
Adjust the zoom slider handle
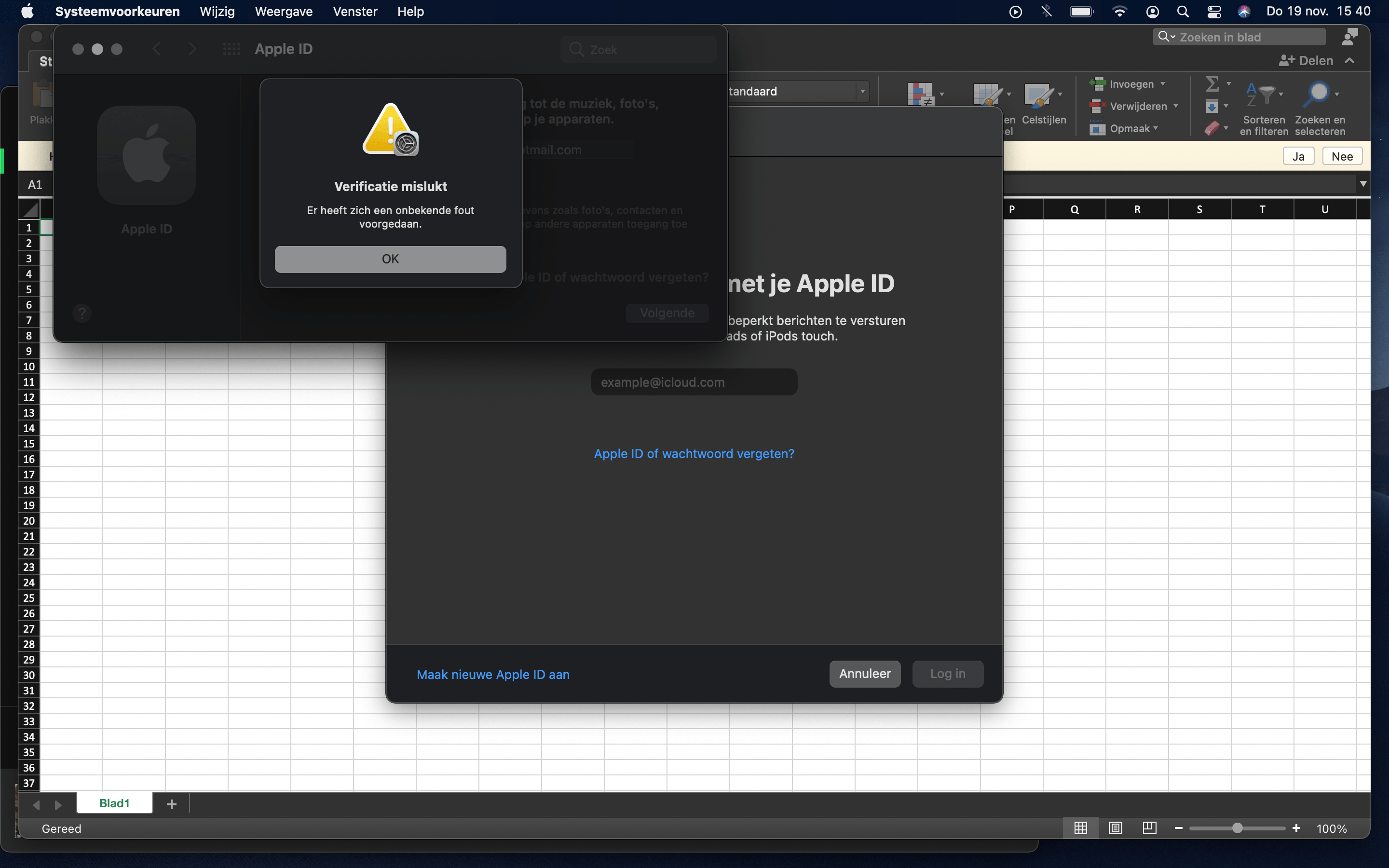(1237, 828)
